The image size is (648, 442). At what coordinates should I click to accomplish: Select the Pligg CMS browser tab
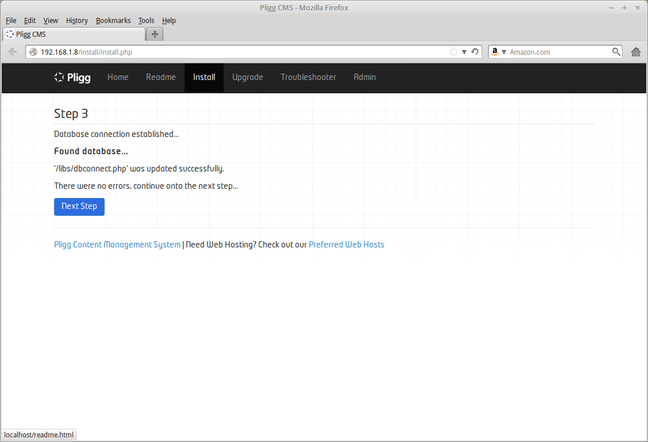coord(74,34)
